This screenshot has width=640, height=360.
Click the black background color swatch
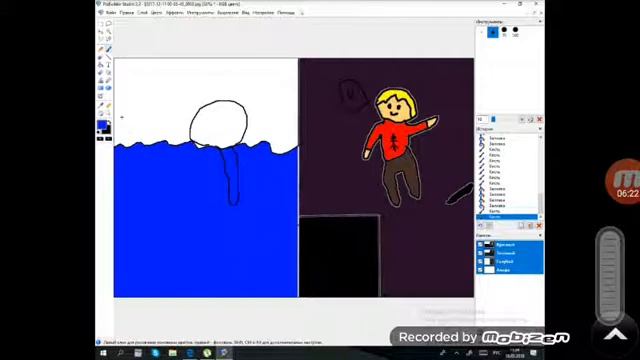point(108,131)
